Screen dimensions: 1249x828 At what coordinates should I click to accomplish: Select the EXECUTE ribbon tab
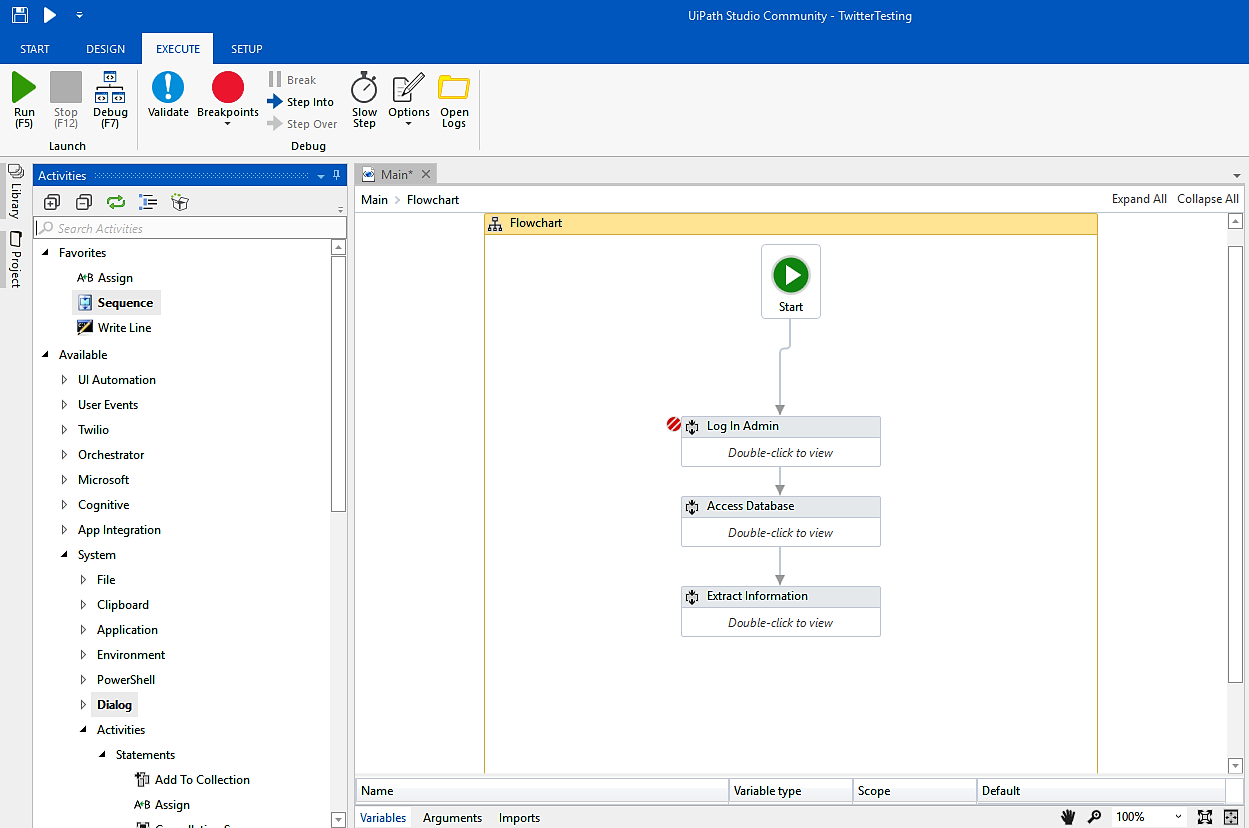coord(178,49)
